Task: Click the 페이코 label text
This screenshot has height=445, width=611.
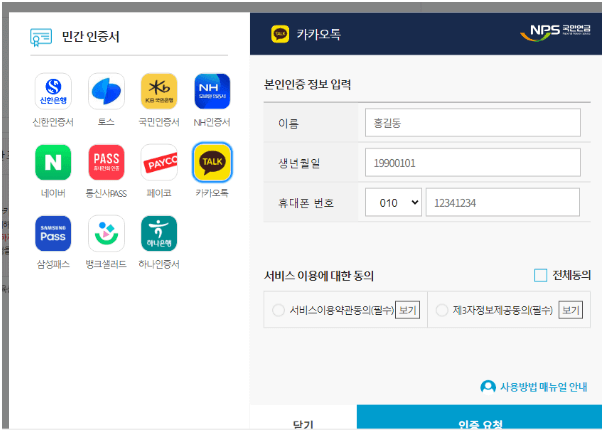Action: [159, 193]
